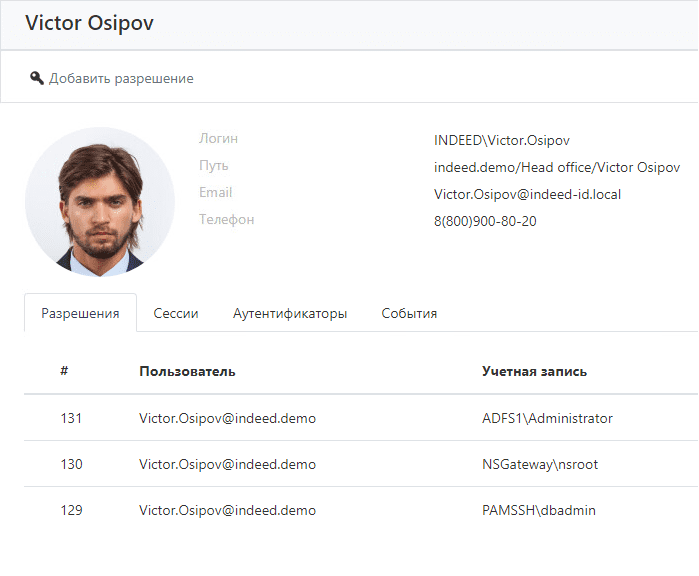Click the user cell in row 129
This screenshot has height=576, width=699.
coord(227,510)
